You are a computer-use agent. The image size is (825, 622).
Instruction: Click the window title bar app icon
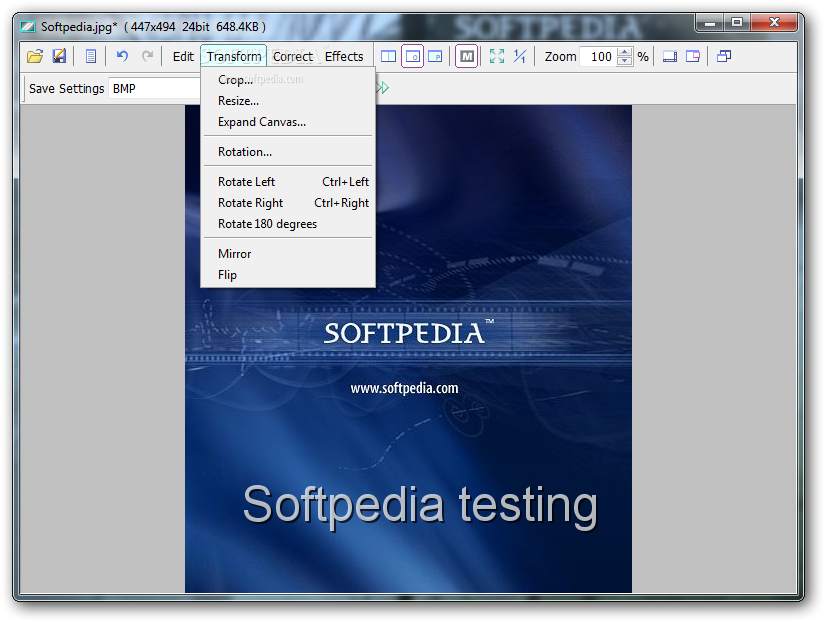27,26
